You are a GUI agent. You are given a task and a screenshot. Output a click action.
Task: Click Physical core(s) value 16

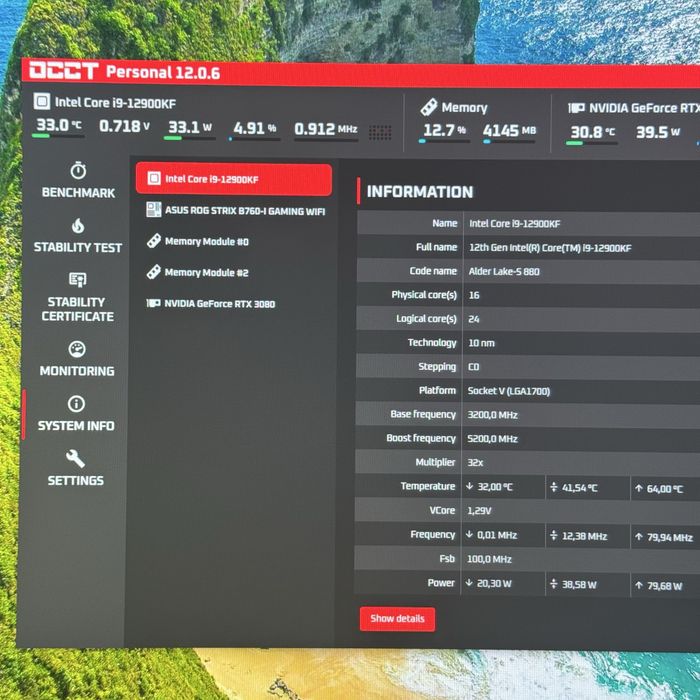(474, 295)
